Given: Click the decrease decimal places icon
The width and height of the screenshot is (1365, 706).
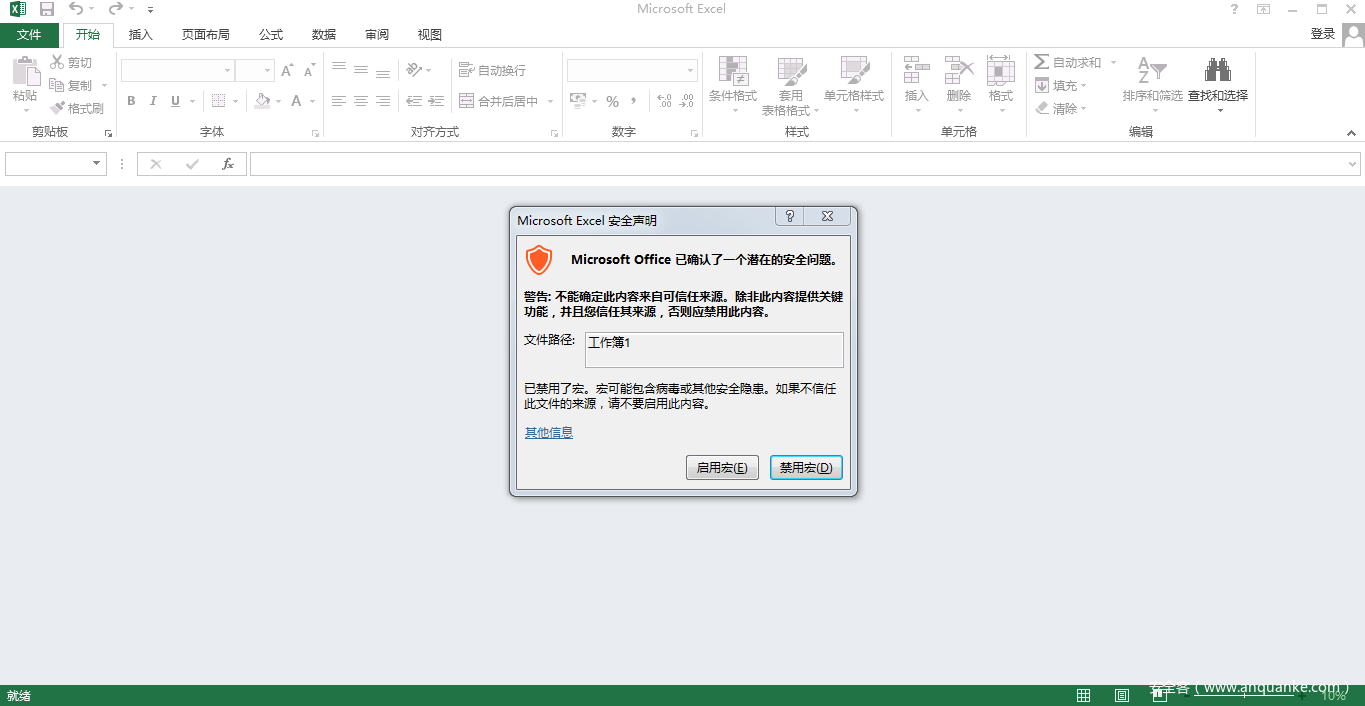Looking at the screenshot, I should click(x=686, y=101).
